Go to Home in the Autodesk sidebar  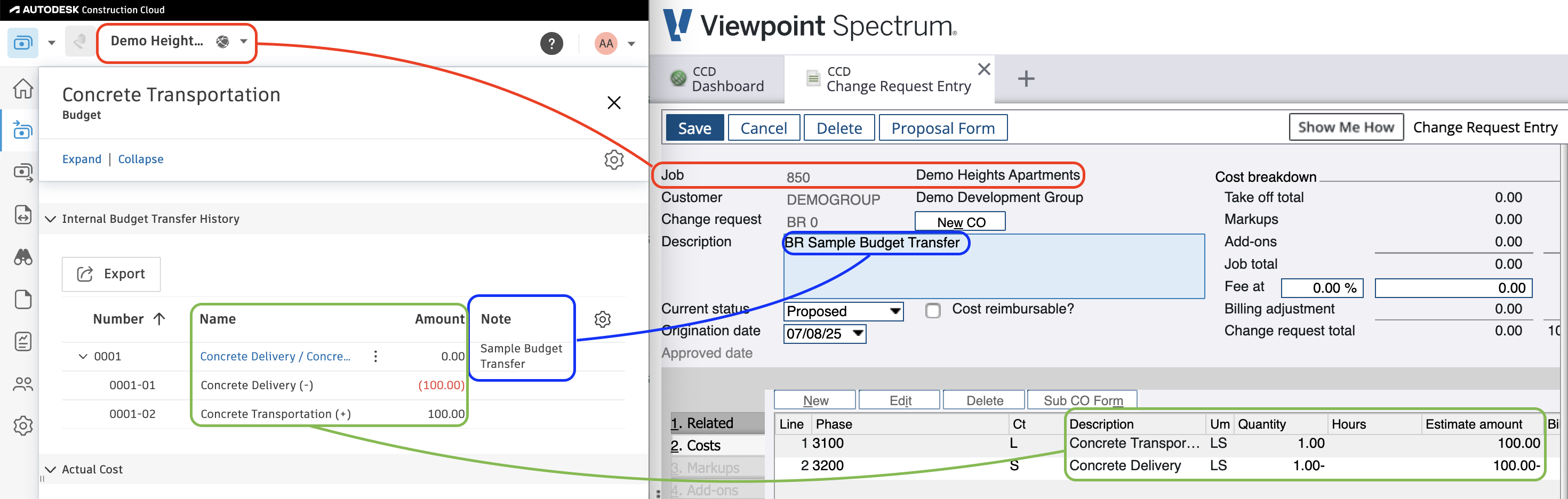[23, 89]
